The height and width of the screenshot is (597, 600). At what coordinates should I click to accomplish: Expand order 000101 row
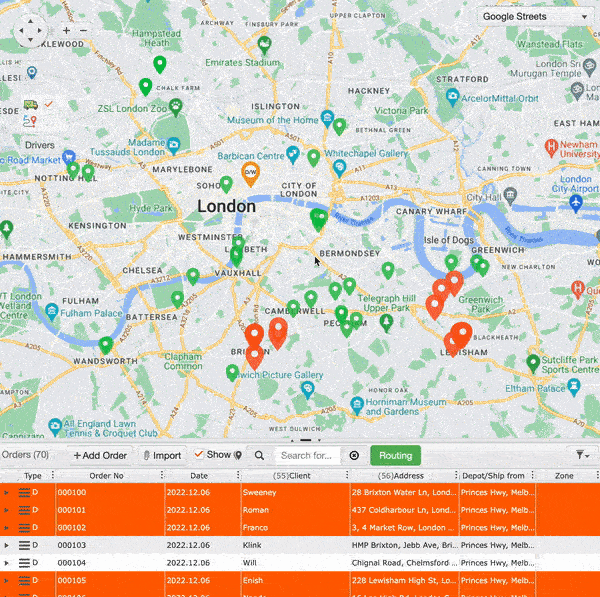click(x=6, y=510)
